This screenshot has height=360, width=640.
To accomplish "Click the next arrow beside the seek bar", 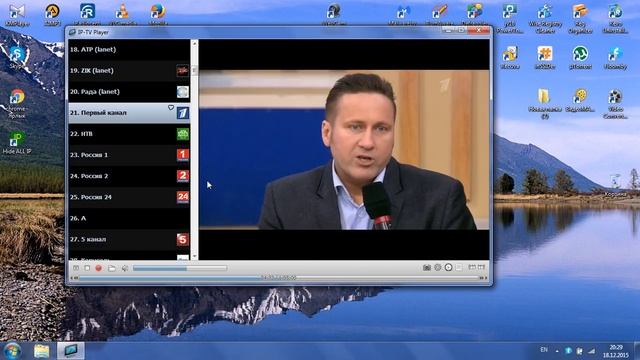I will click(483, 278).
